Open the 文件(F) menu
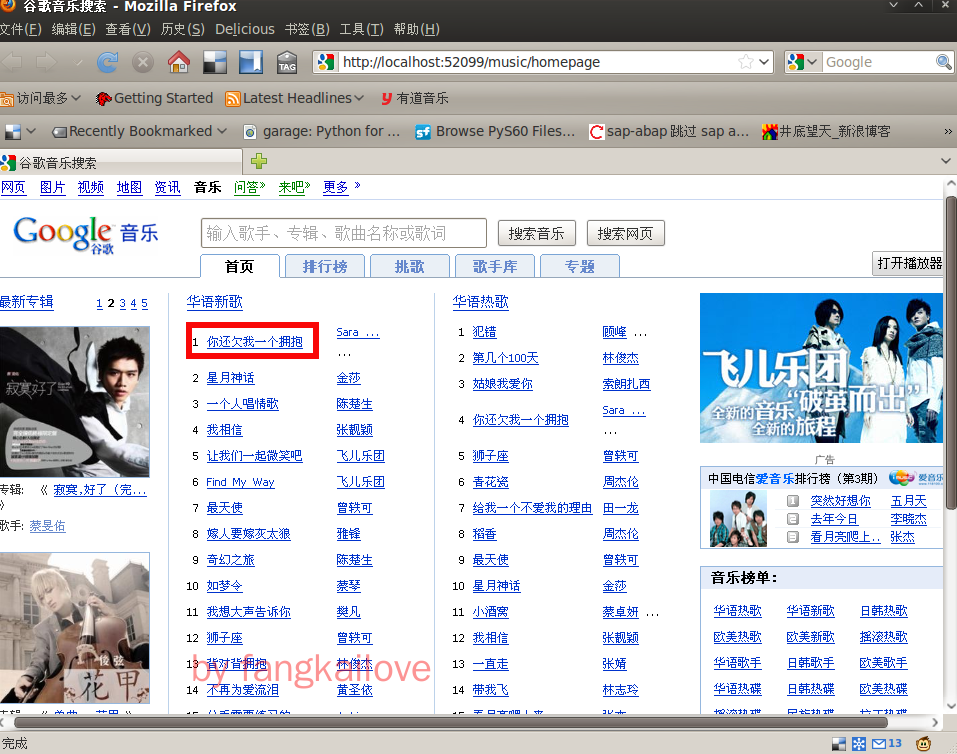The image size is (957, 754). [21, 29]
